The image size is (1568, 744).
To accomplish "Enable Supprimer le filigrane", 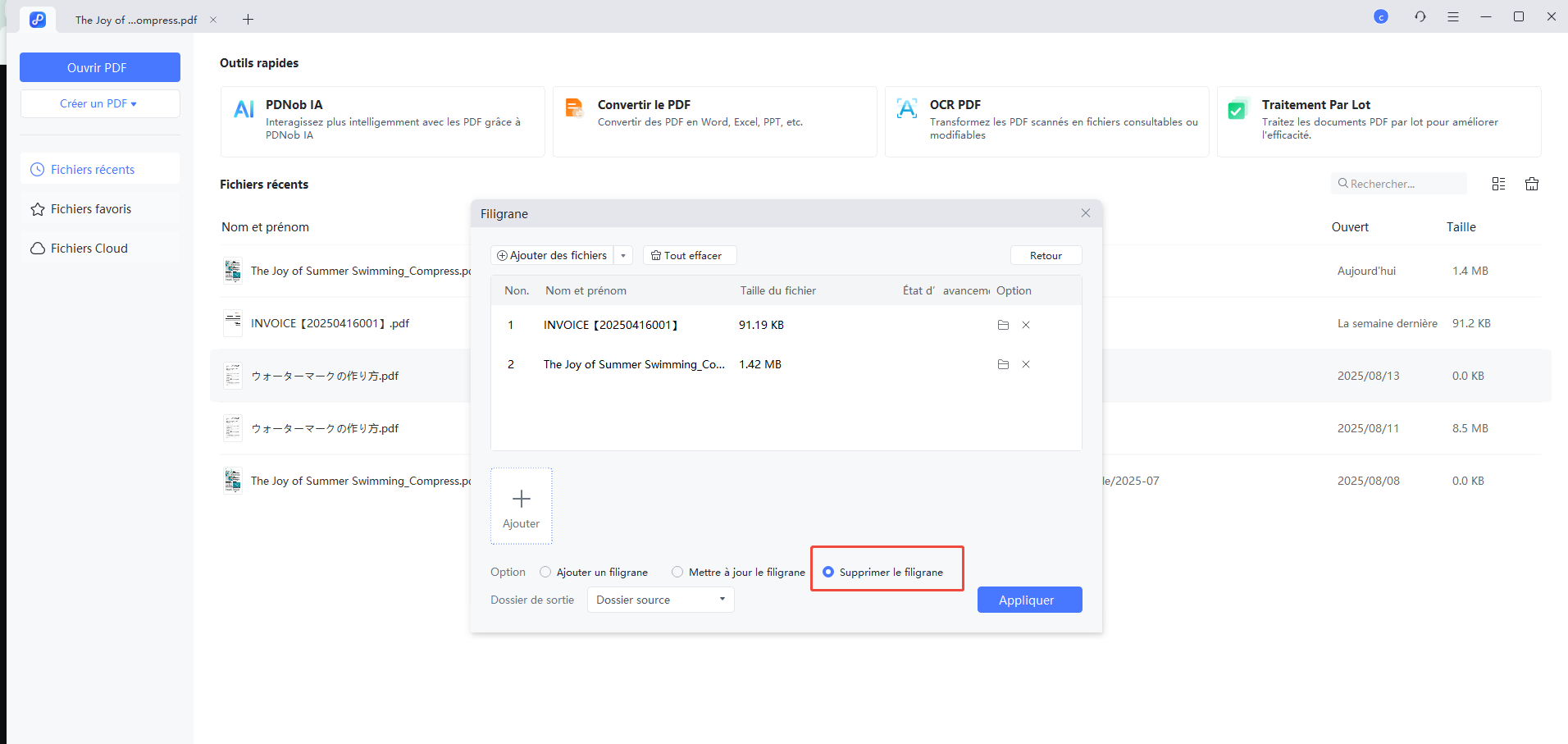I will (827, 572).
